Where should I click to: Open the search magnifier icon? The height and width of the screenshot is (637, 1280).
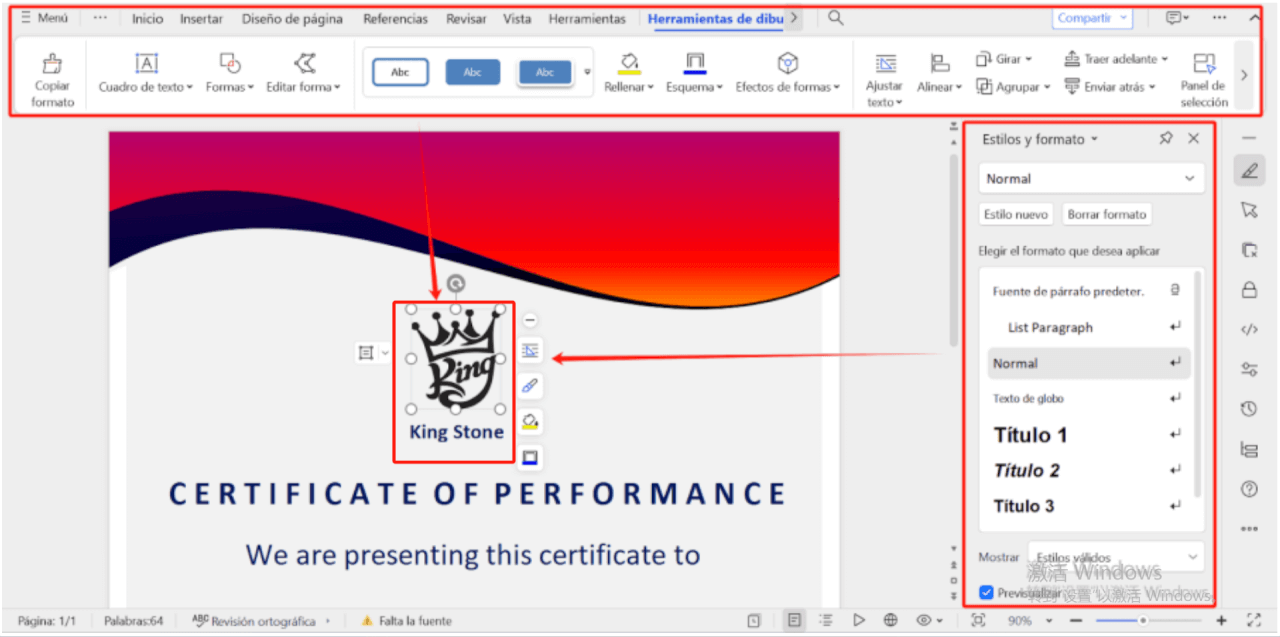pyautogui.click(x=835, y=18)
